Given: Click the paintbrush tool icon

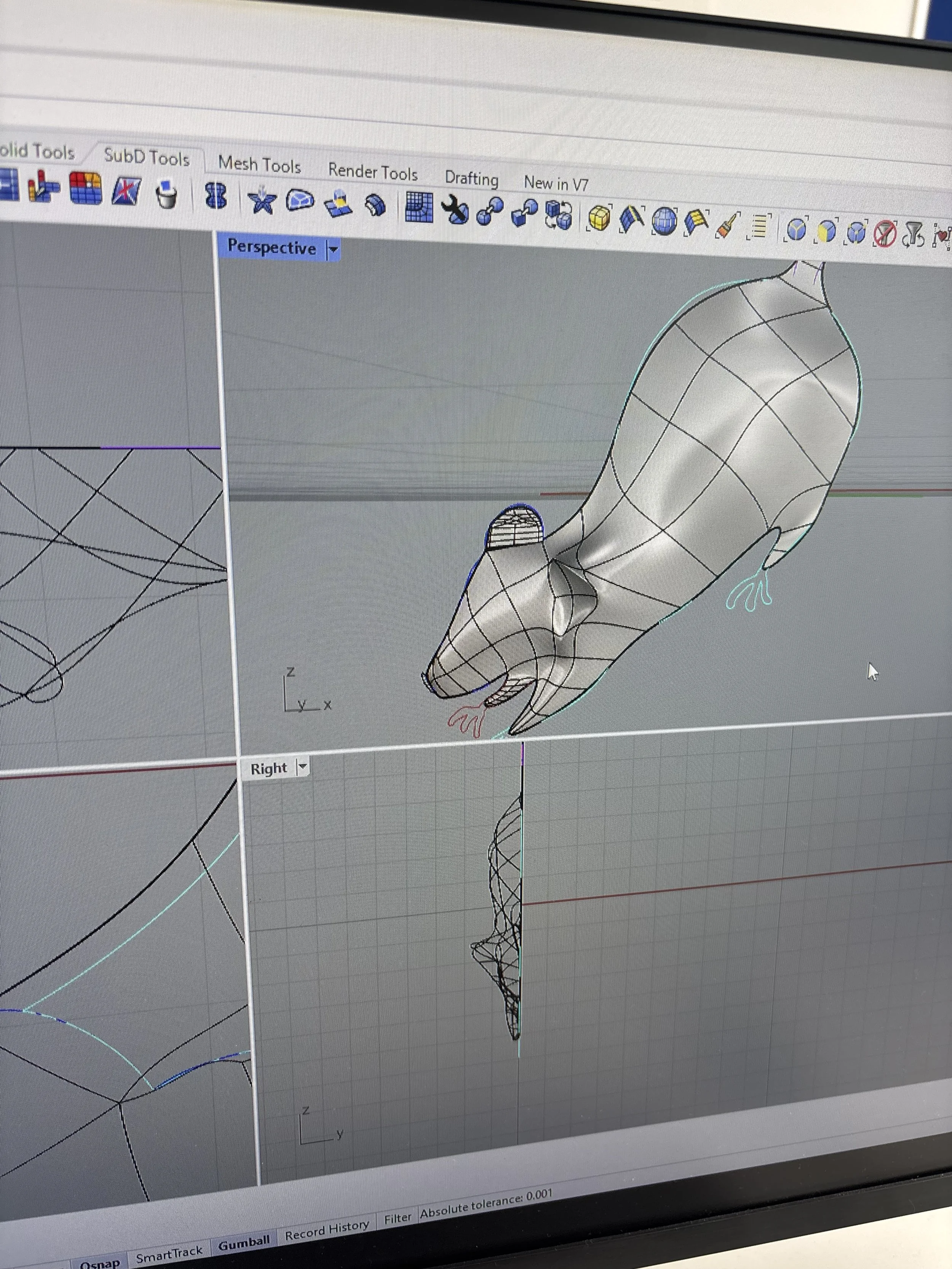Looking at the screenshot, I should coord(728,224).
